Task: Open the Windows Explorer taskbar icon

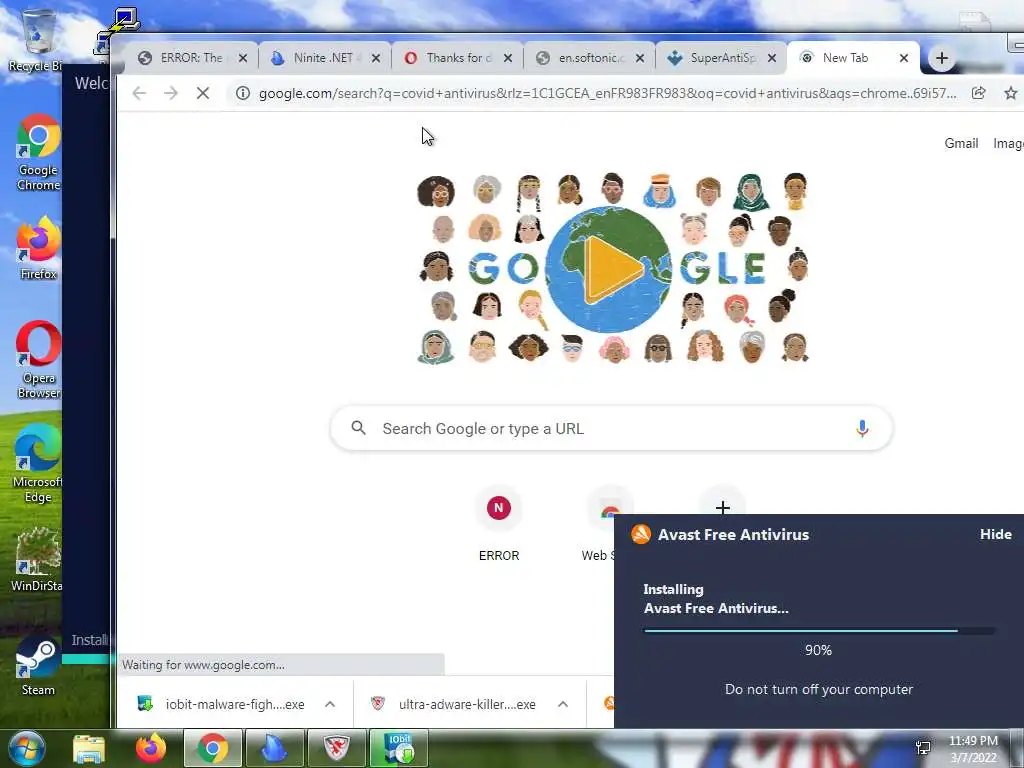Action: point(89,748)
